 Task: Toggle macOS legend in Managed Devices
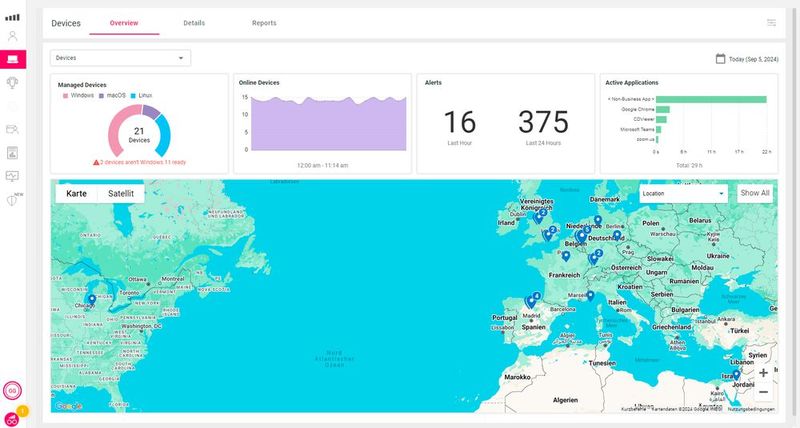coord(112,95)
